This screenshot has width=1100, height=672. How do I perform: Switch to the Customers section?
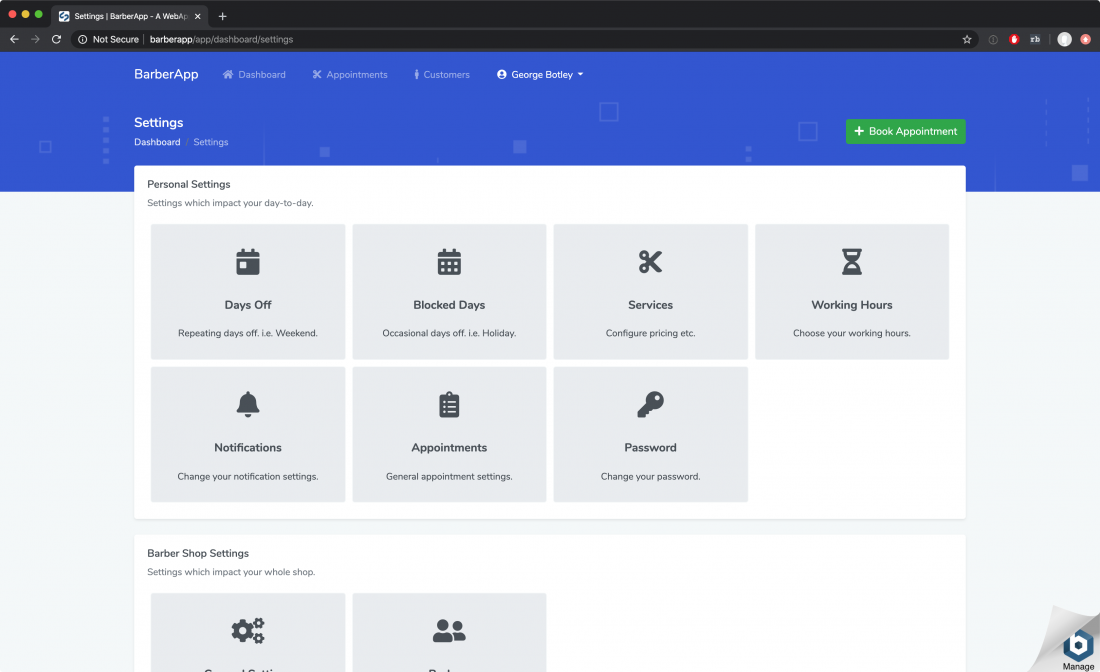tap(441, 74)
